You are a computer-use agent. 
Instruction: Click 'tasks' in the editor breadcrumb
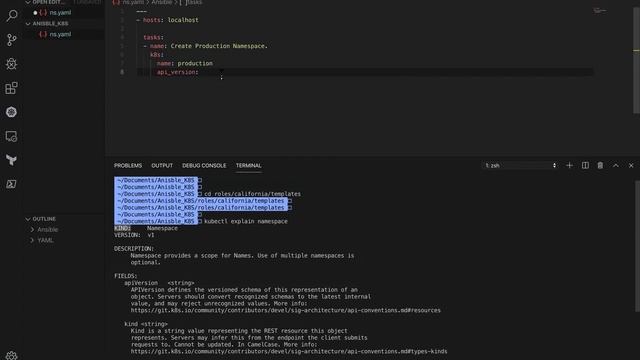(x=194, y=2)
